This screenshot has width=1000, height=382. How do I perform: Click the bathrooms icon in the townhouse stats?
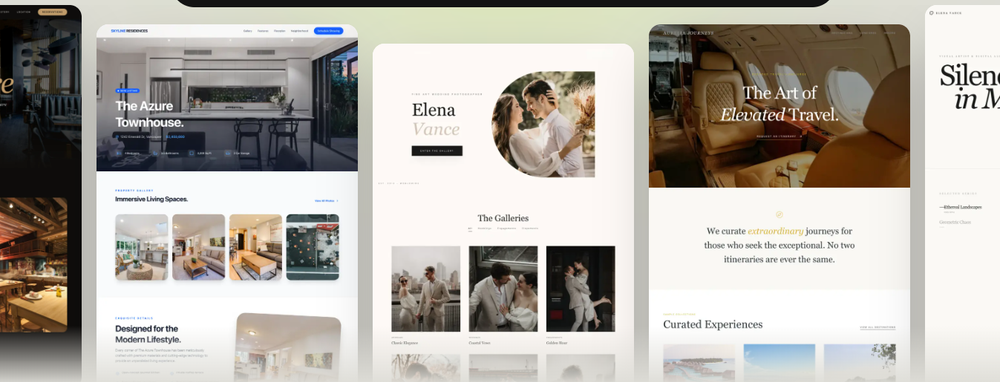pos(155,154)
